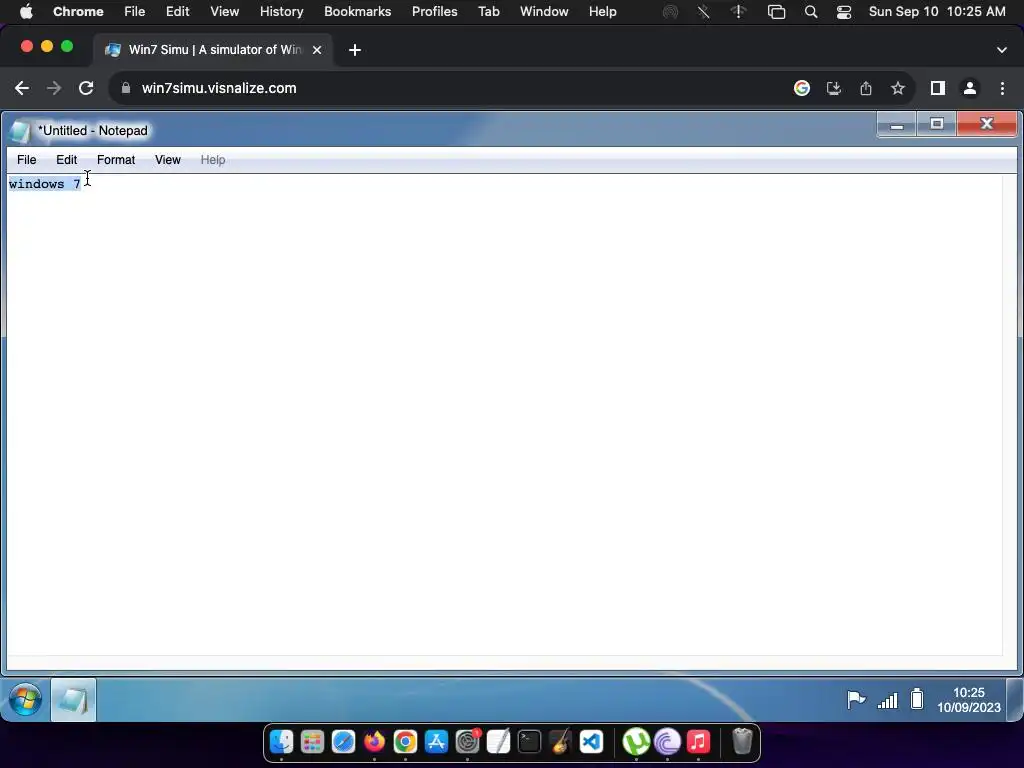
Task: Open the Profiles menu in menu bar
Action: (434, 11)
